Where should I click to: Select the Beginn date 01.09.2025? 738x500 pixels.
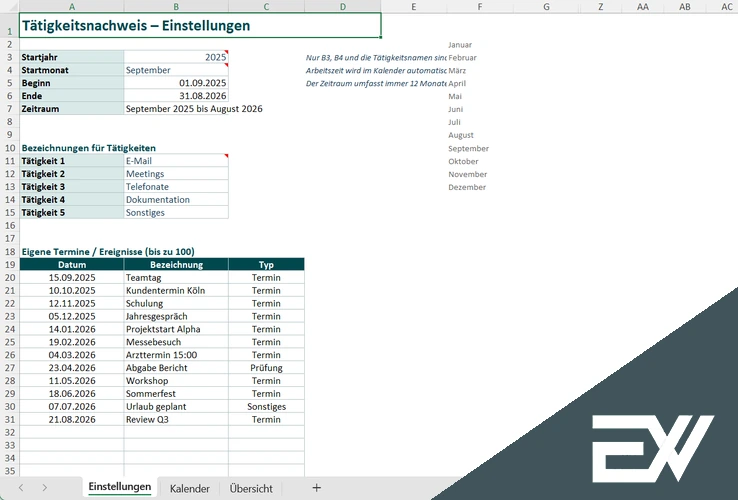tap(176, 83)
